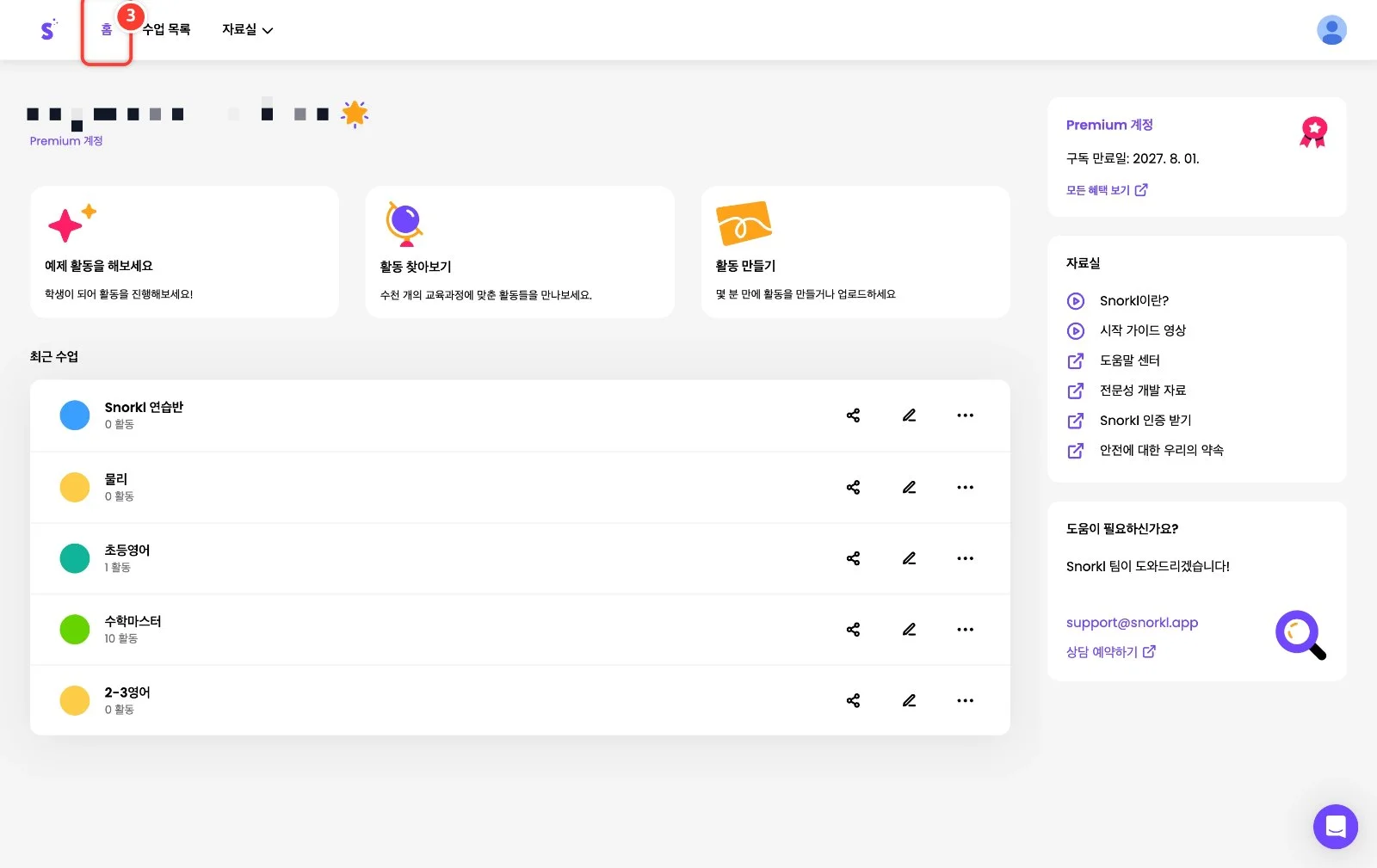Image resolution: width=1377 pixels, height=868 pixels.
Task: Open more options for 초등영어
Action: tap(965, 558)
